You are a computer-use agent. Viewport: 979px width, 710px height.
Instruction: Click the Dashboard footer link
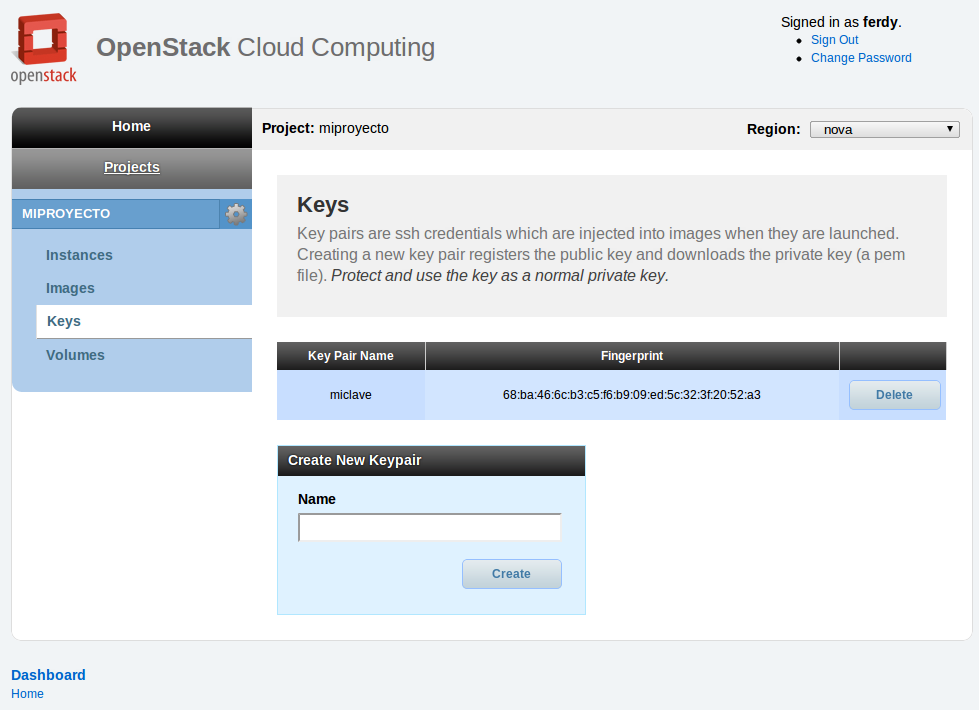pyautogui.click(x=48, y=675)
